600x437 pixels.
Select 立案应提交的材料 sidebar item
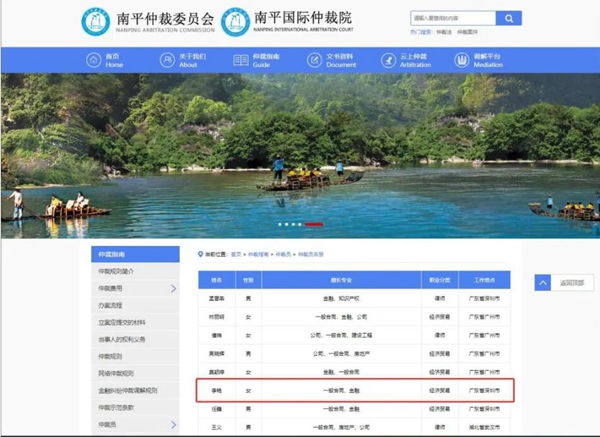coord(124,322)
